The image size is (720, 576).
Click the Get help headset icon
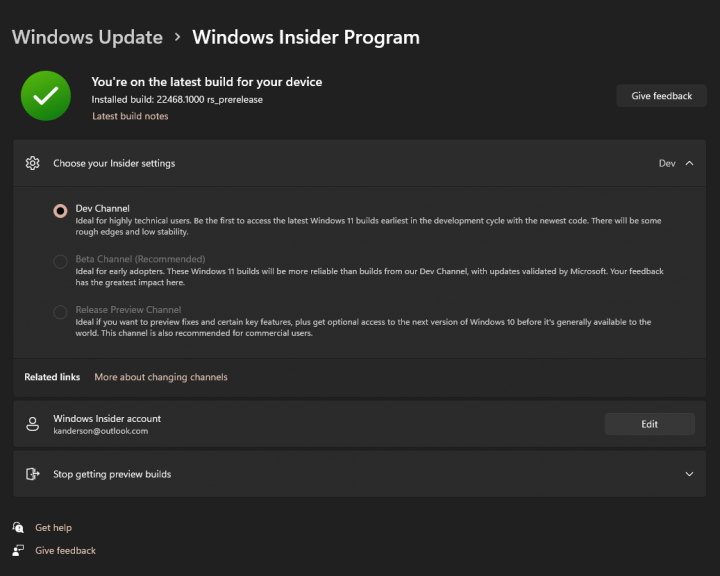pyautogui.click(x=18, y=527)
